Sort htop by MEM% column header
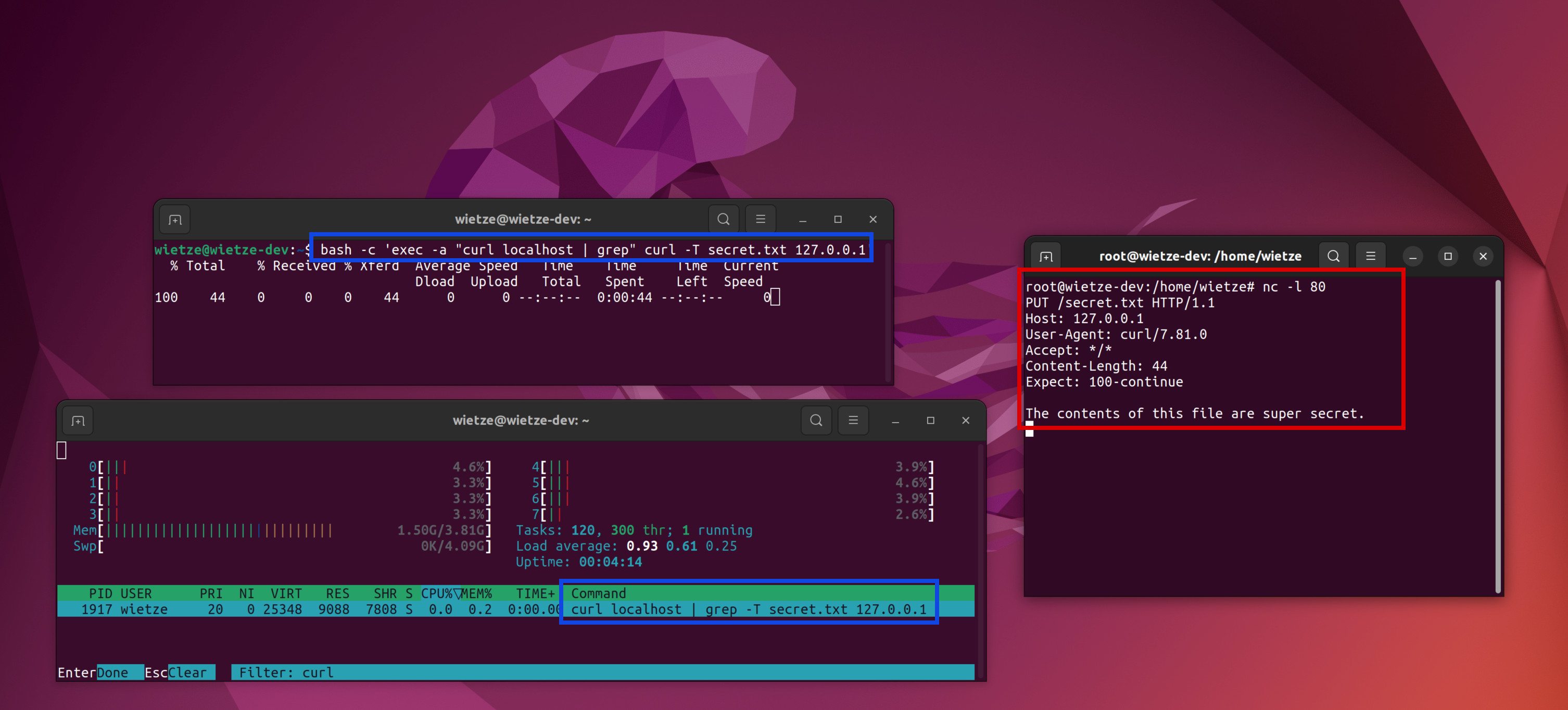The height and width of the screenshot is (710, 1568). click(x=477, y=593)
